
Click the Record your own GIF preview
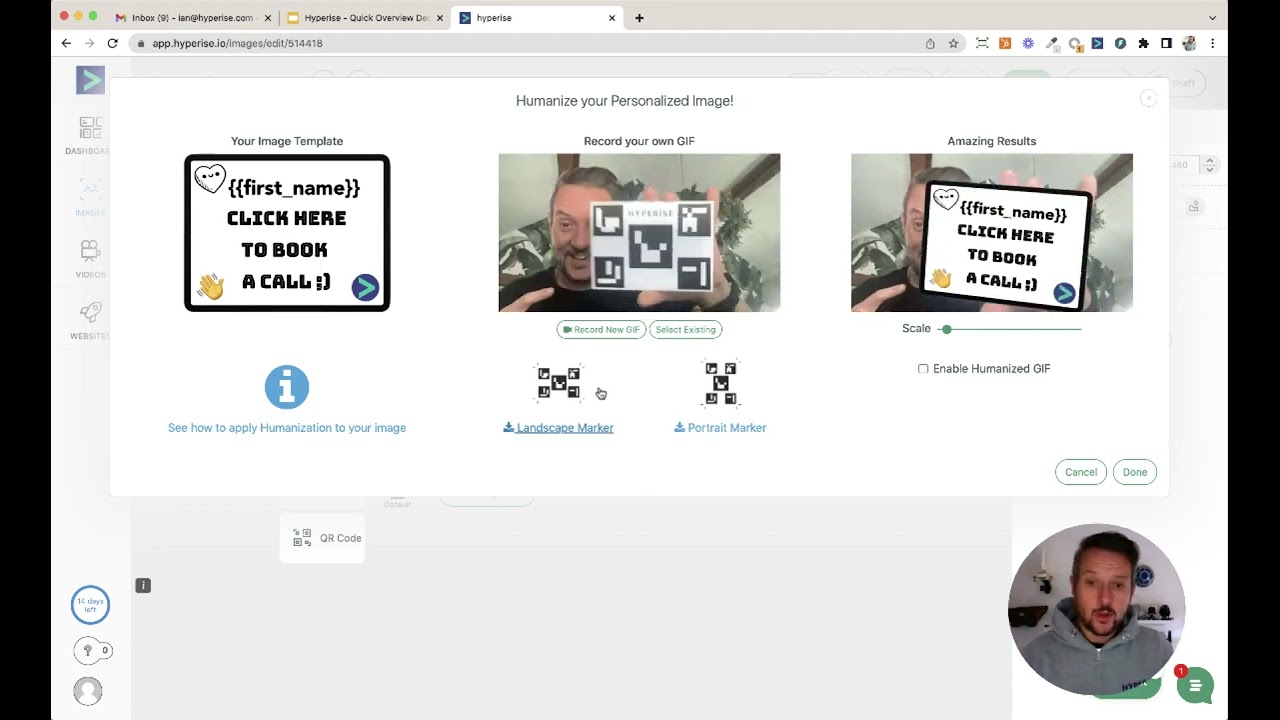tap(639, 233)
